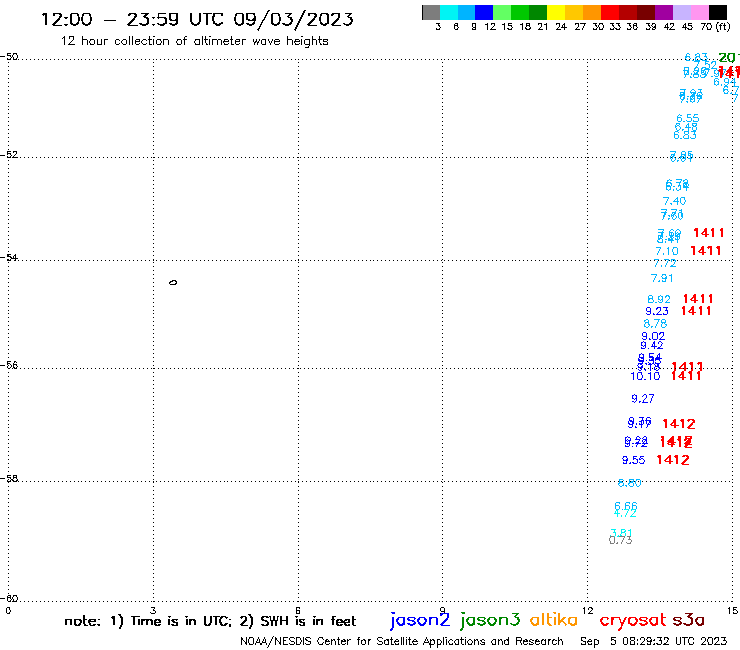Click the s3a satellite label
This screenshot has height=650, width=740.
pos(689,620)
